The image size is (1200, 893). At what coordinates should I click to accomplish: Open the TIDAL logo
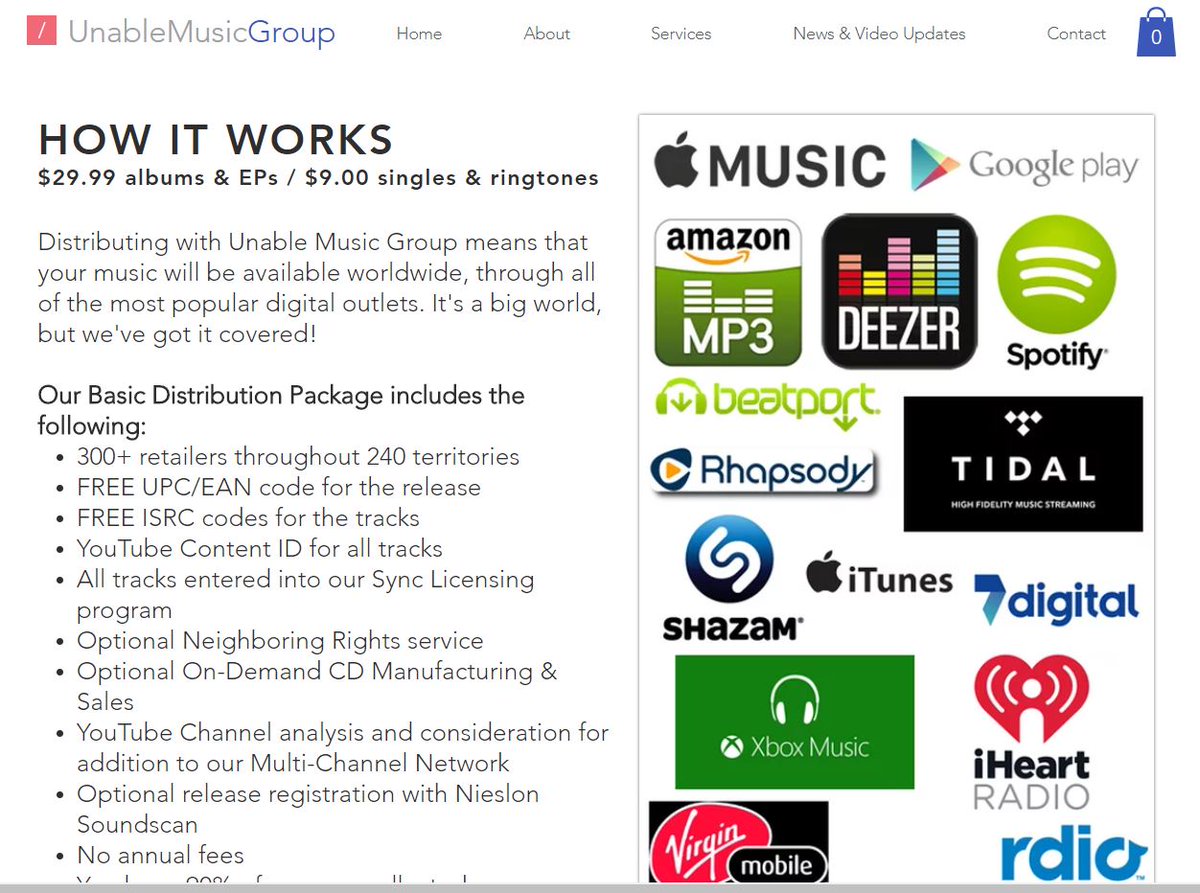click(1022, 462)
